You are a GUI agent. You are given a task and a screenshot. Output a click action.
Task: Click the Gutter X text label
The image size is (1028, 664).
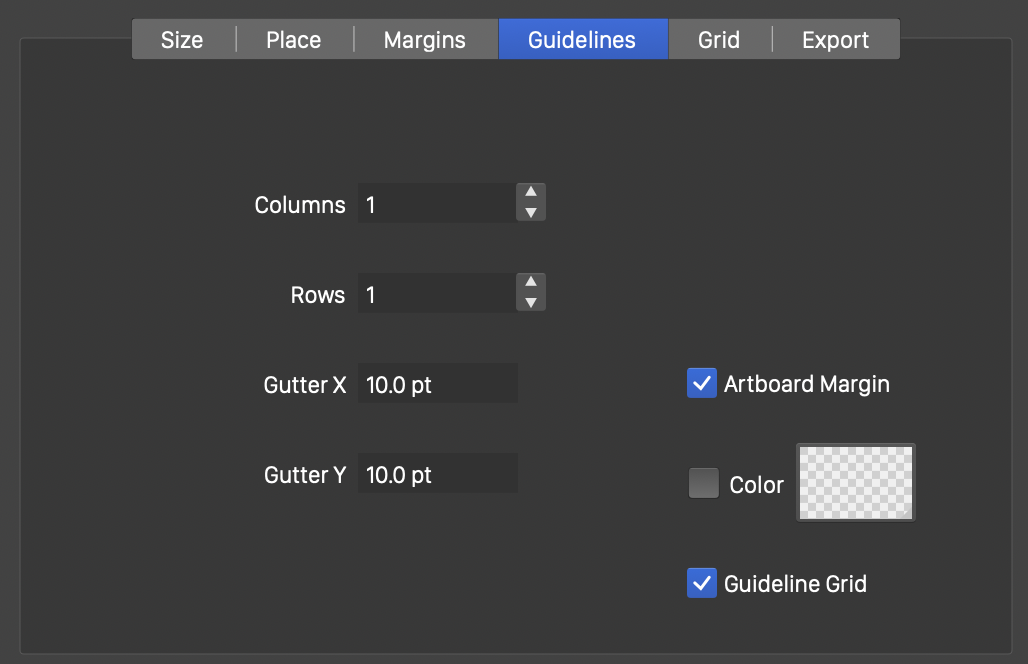[x=305, y=385]
